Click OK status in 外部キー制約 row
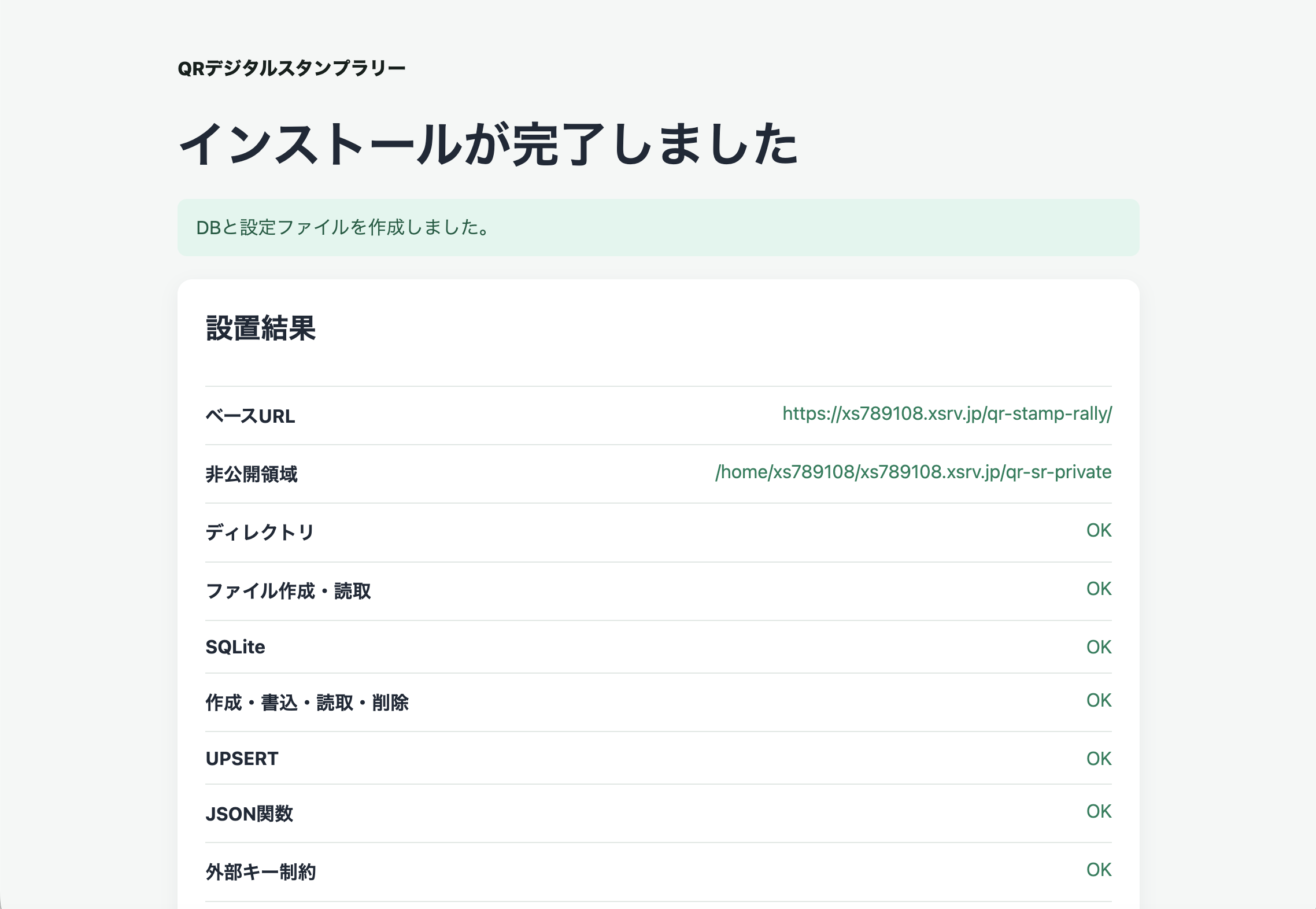Image resolution: width=1316 pixels, height=909 pixels. click(1099, 870)
